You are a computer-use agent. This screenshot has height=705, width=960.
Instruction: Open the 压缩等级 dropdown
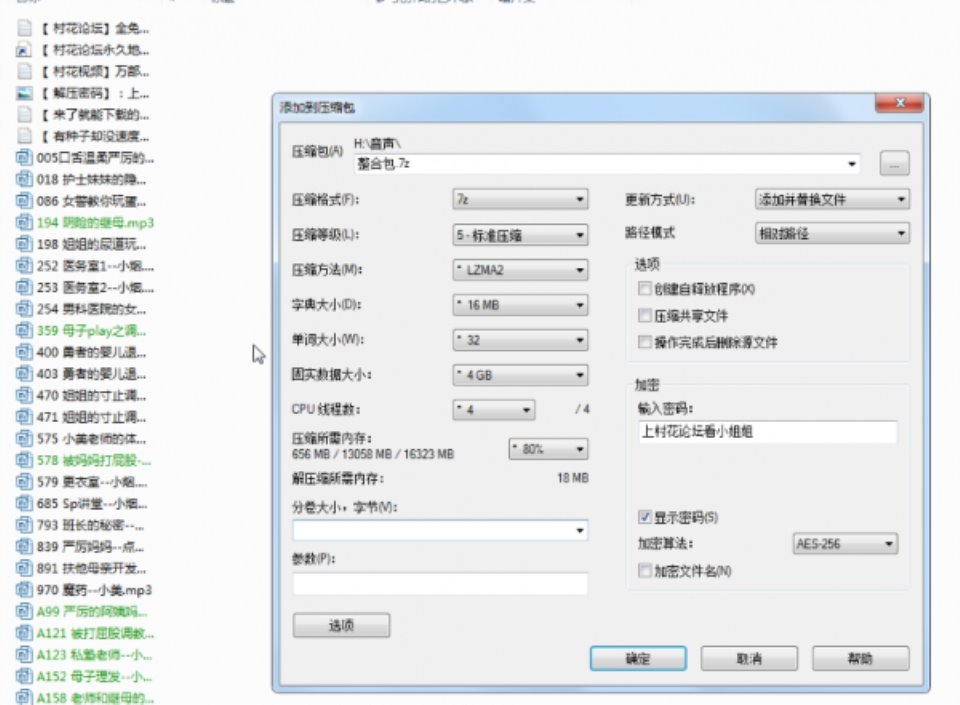pos(520,235)
